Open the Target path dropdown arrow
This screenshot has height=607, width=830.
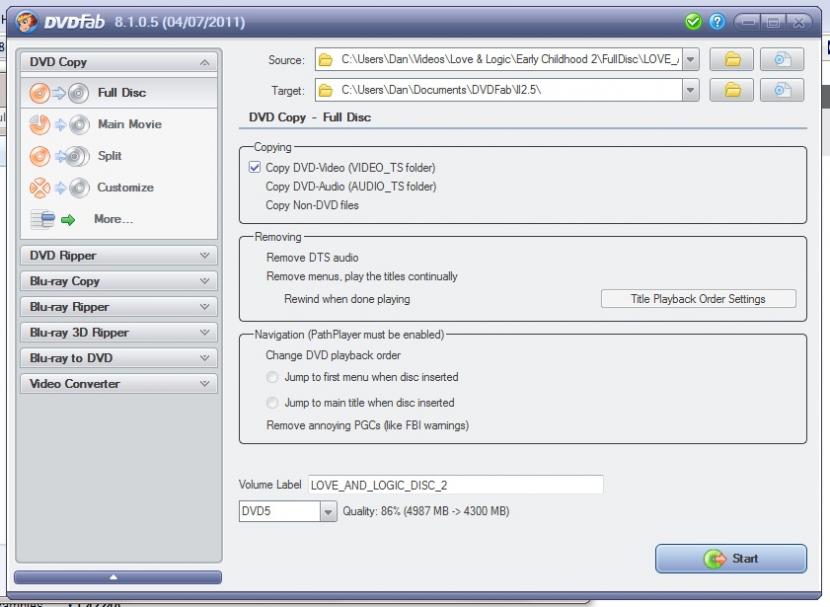point(690,90)
